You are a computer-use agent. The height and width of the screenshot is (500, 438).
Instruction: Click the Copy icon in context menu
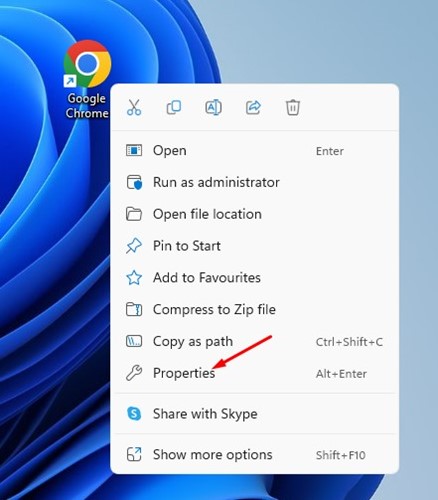174,107
